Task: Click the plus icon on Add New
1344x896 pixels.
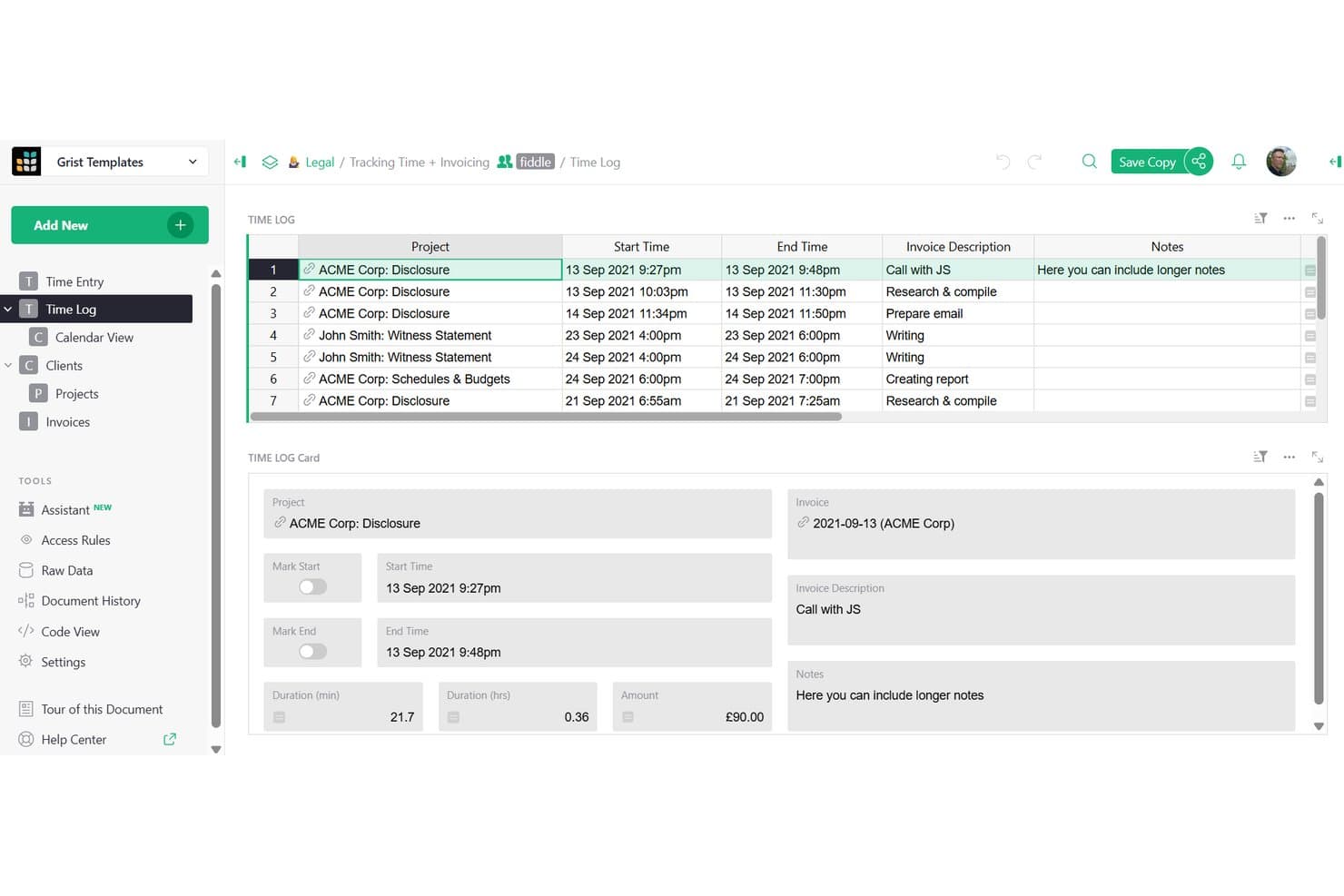Action: tap(180, 225)
